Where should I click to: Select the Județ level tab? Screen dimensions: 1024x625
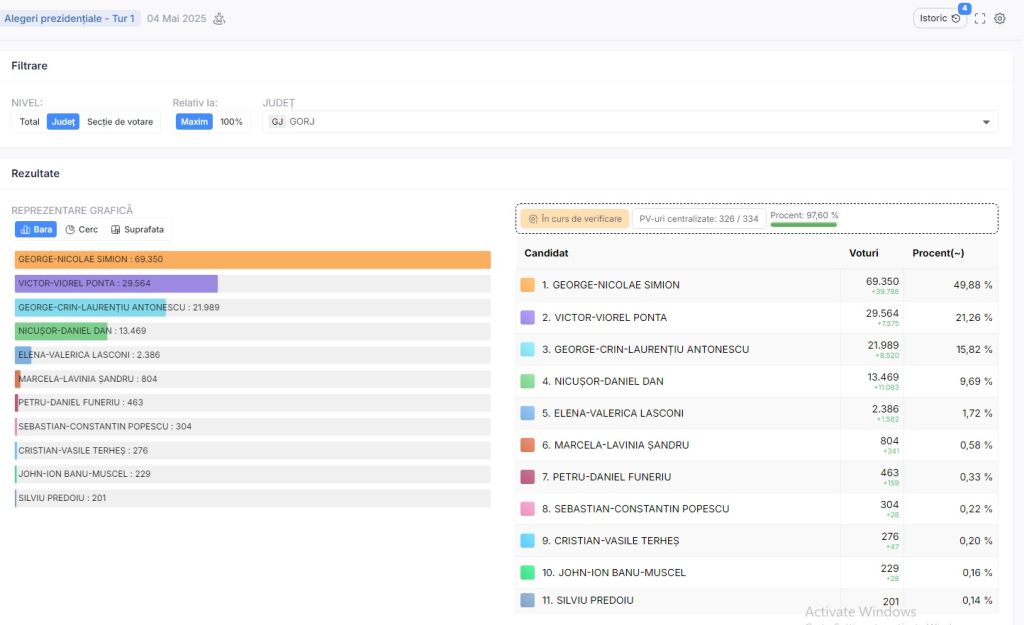63,122
